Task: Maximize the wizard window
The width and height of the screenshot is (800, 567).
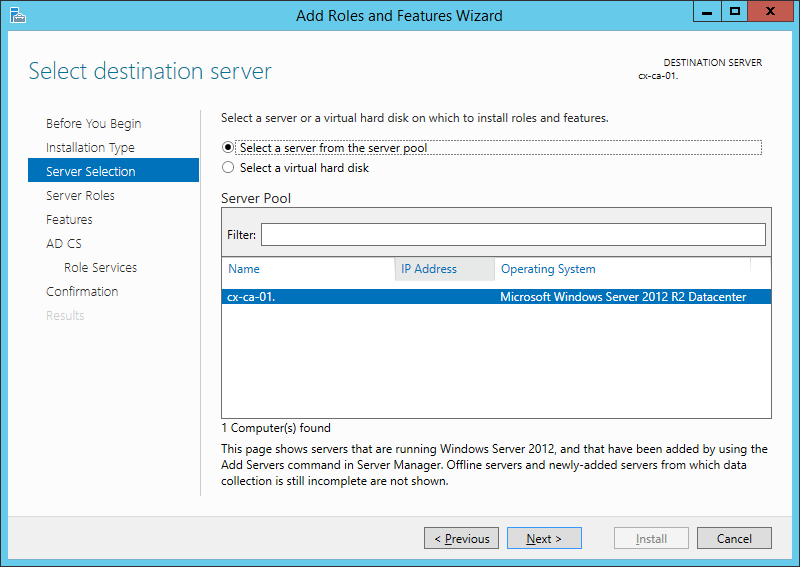Action: pyautogui.click(x=735, y=12)
